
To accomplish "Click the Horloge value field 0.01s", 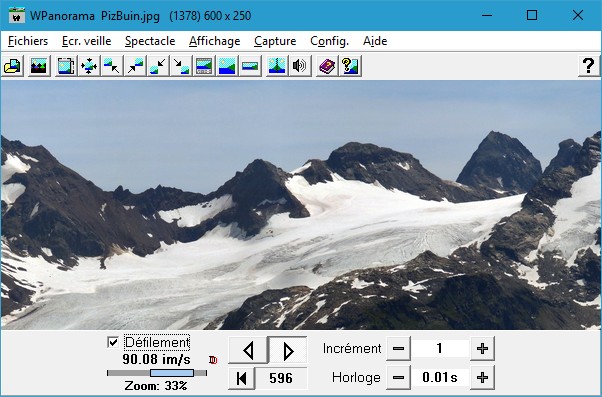I will [440, 377].
